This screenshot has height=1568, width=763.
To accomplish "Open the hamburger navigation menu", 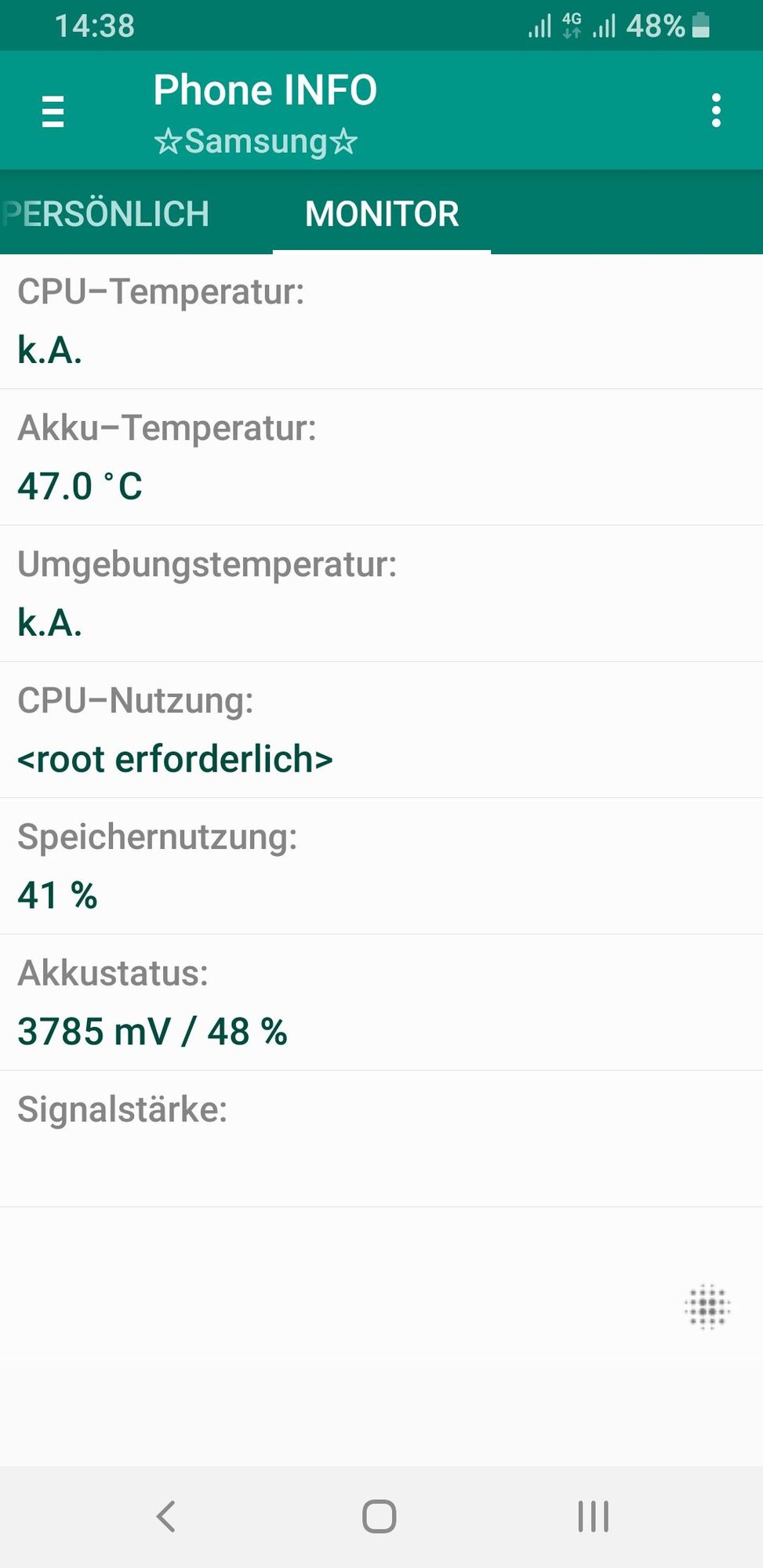I will pos(53,111).
